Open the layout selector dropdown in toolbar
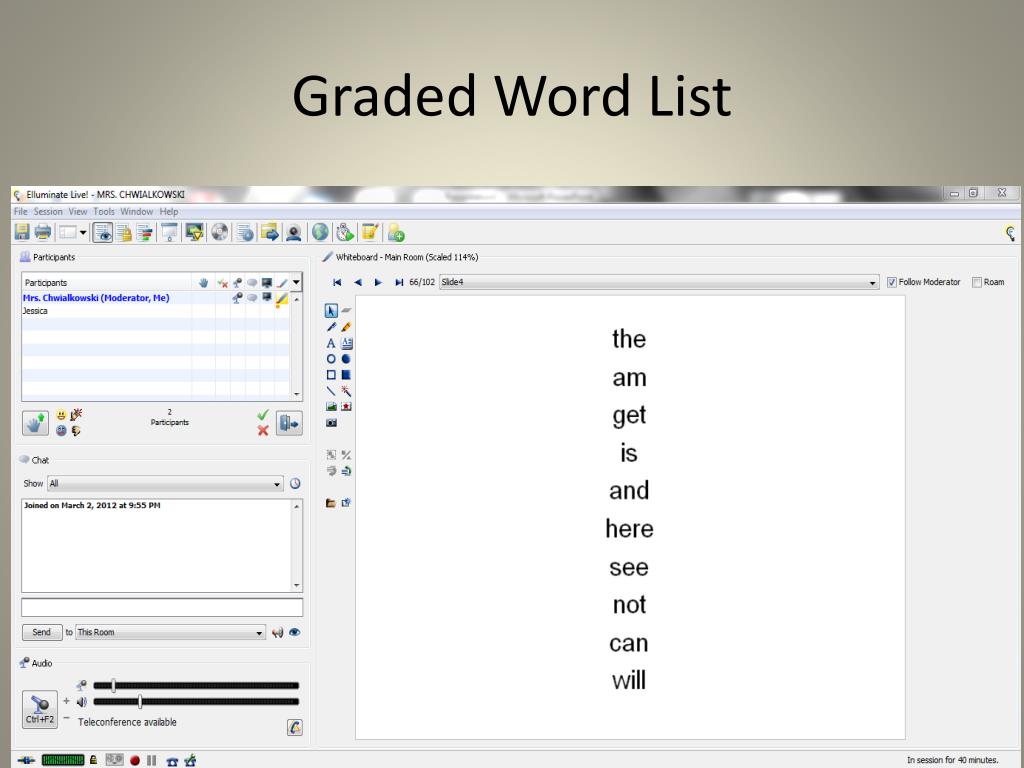1024x768 pixels. click(72, 232)
